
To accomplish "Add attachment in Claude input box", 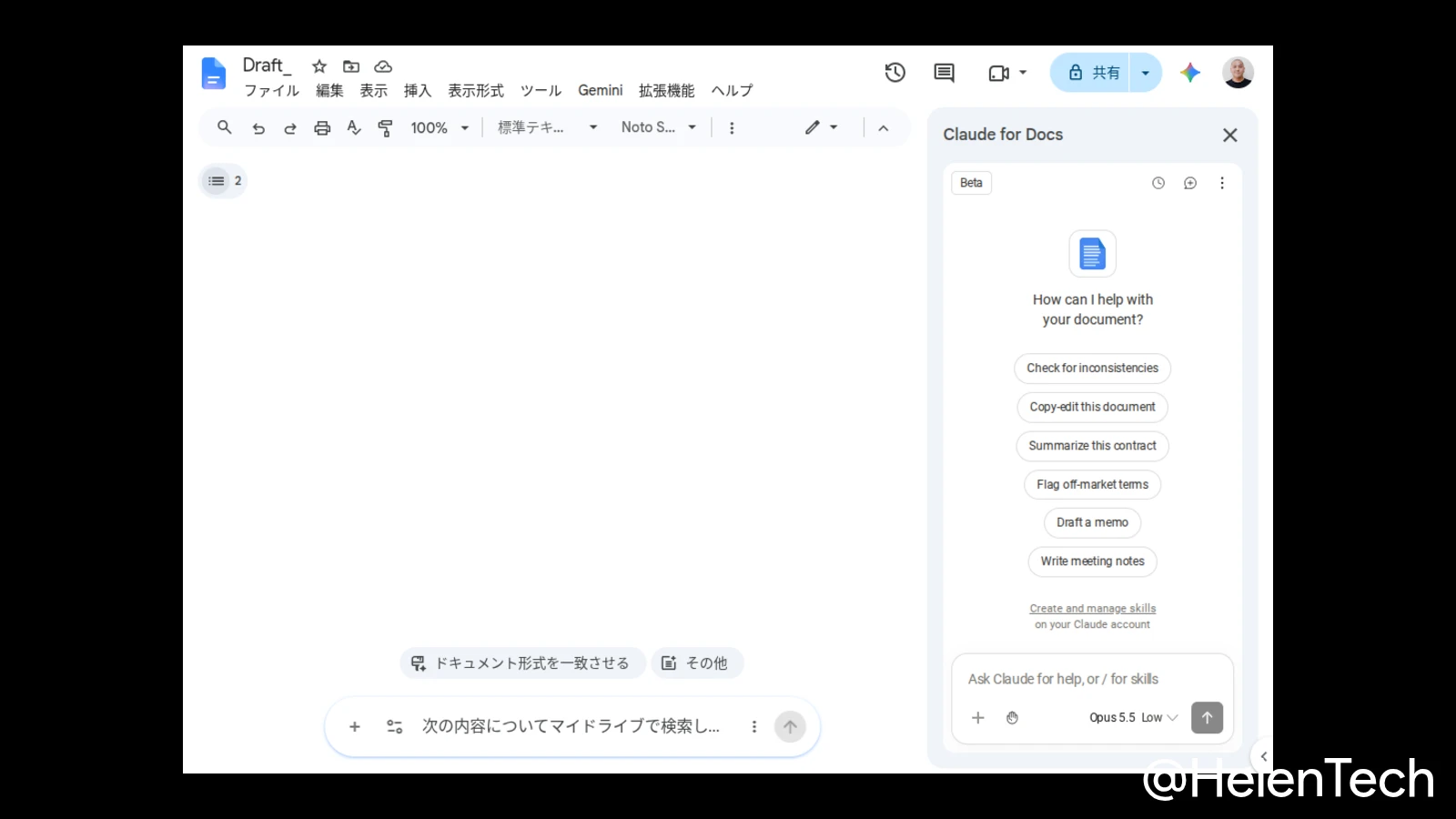I will click(x=978, y=718).
